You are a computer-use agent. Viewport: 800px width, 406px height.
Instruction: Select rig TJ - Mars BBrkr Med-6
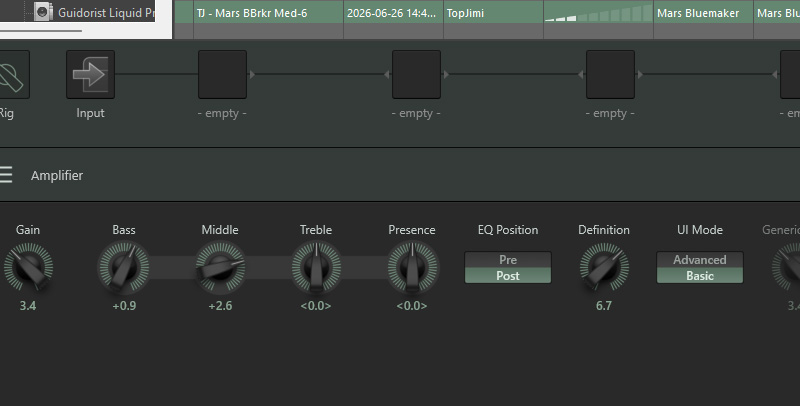tap(268, 13)
